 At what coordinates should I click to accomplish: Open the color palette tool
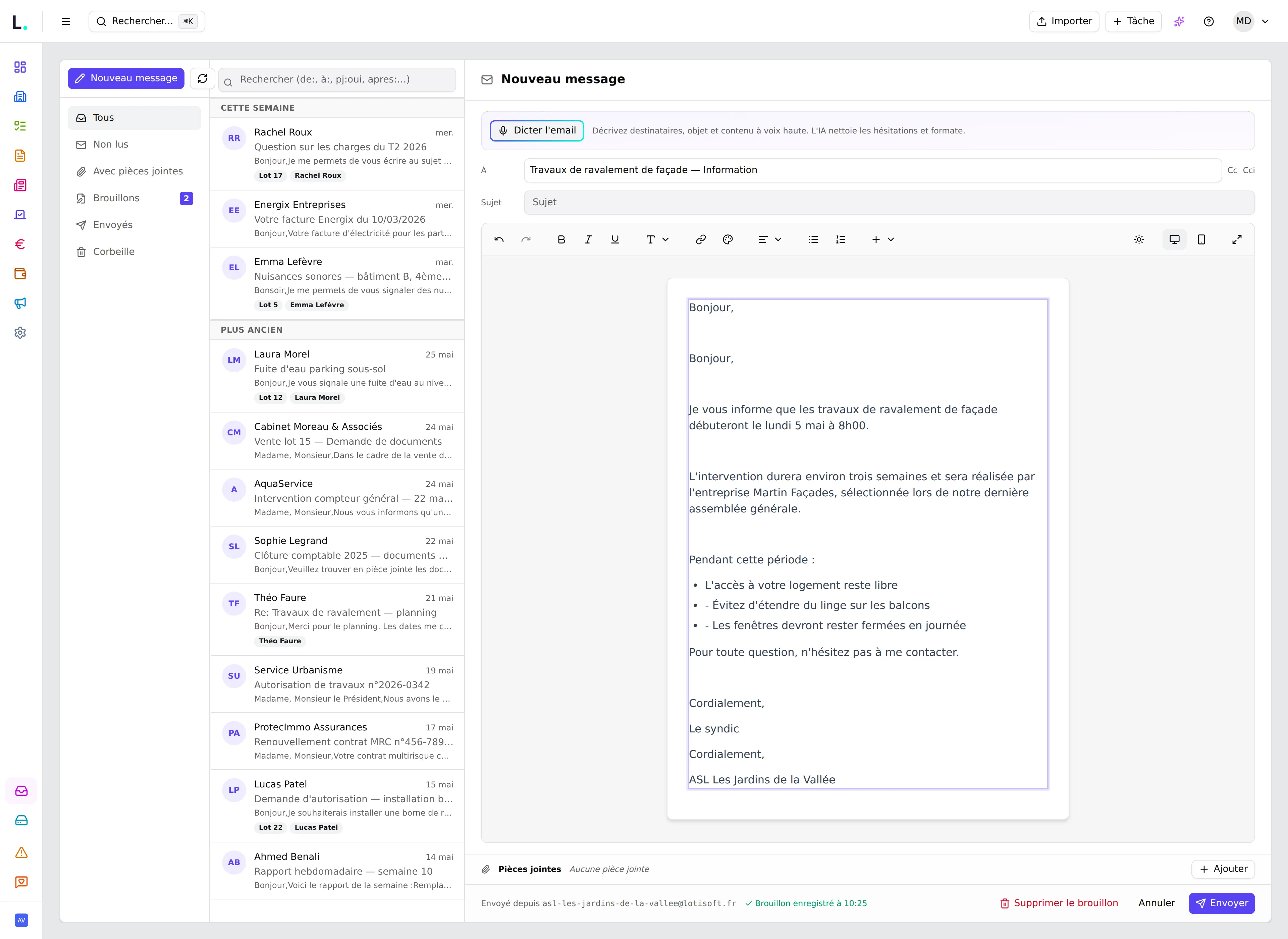(x=728, y=240)
